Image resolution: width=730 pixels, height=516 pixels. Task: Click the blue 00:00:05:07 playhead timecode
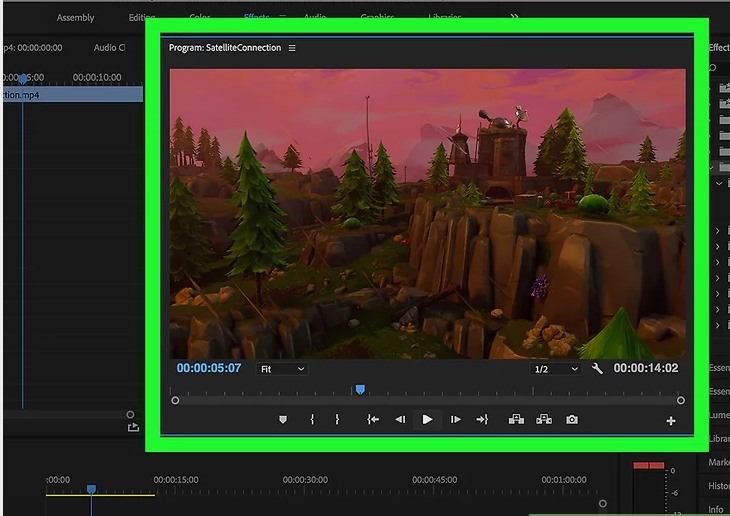click(x=209, y=368)
